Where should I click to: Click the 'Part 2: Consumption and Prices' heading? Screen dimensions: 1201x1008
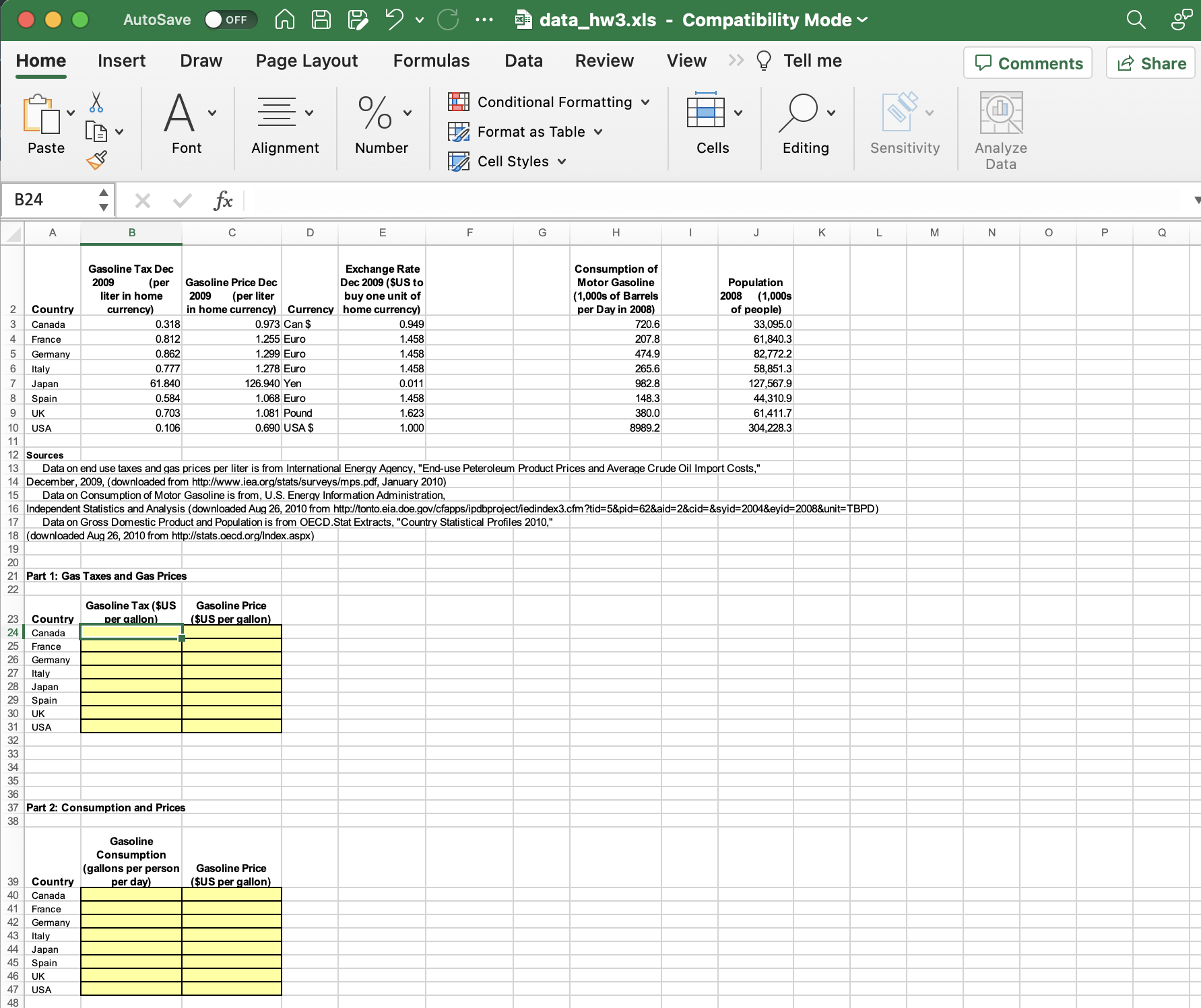106,808
